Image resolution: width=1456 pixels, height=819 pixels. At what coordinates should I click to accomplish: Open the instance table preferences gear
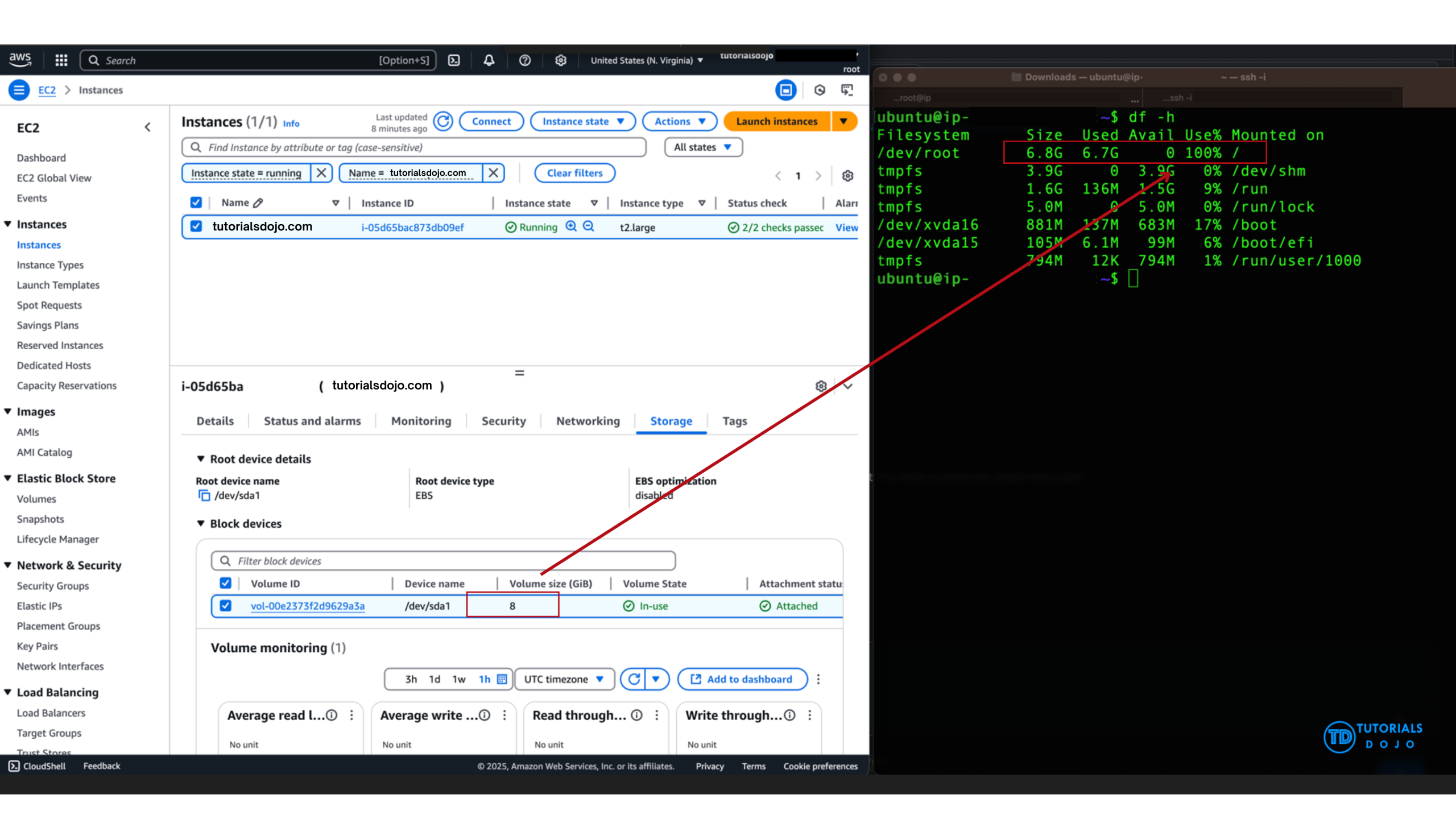[x=847, y=176]
